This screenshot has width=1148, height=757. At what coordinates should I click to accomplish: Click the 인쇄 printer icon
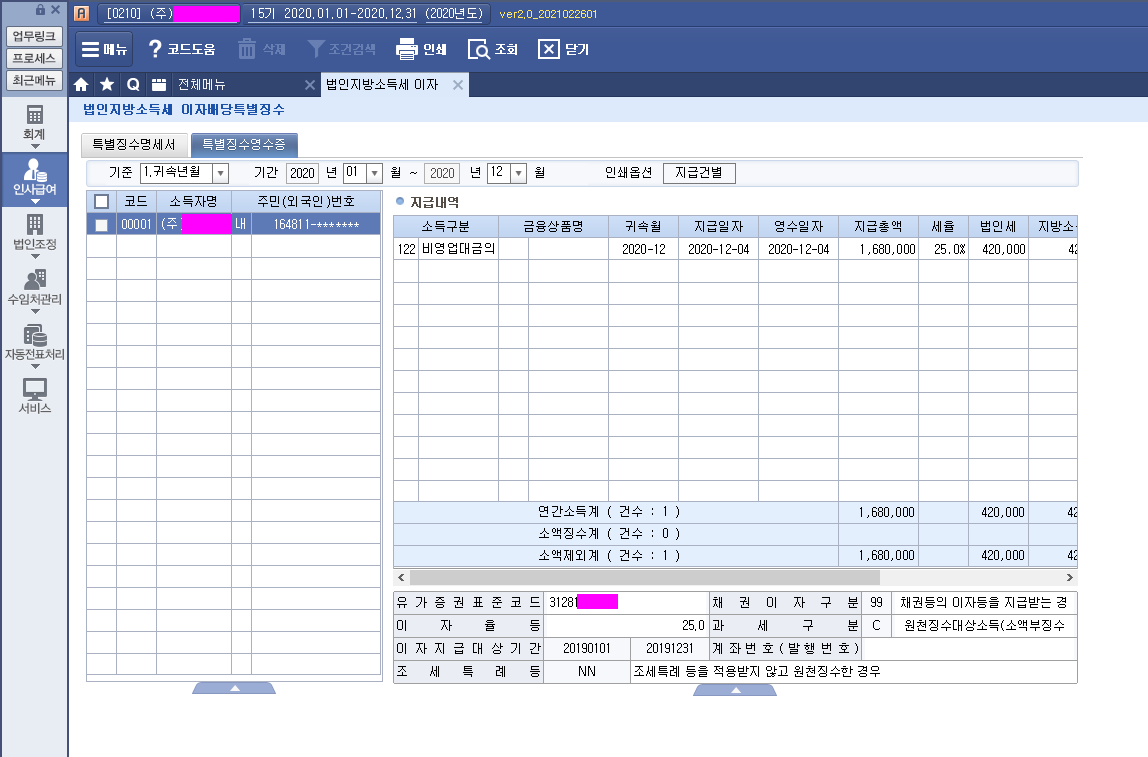pos(406,49)
